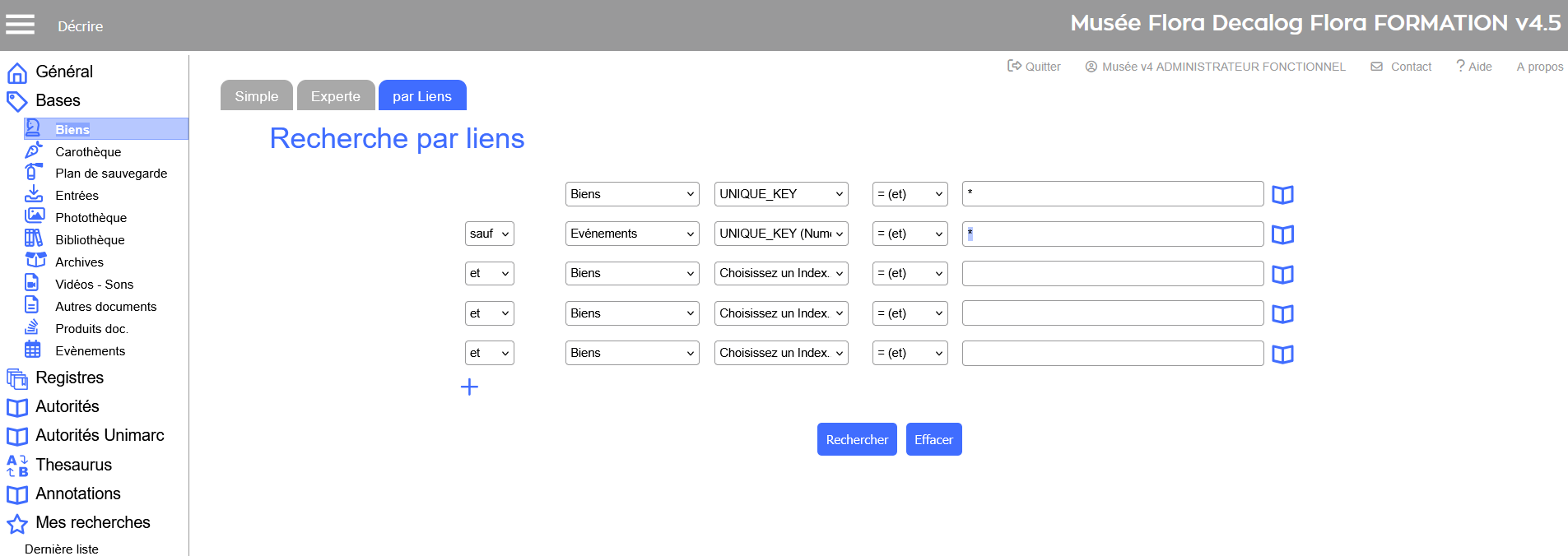
Task: Open the 'sauf' operator dropdown
Action: (x=489, y=234)
